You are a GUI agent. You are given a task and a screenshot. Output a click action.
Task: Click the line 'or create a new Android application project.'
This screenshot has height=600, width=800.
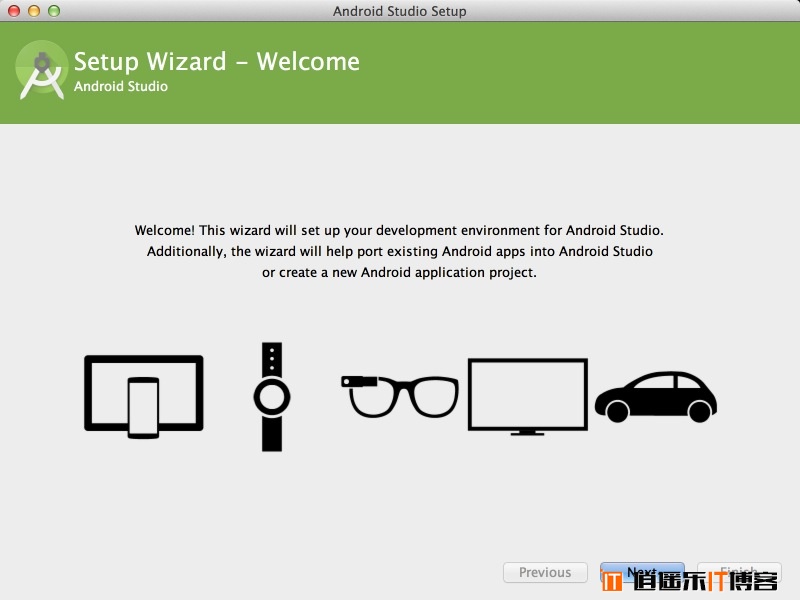coord(399,272)
